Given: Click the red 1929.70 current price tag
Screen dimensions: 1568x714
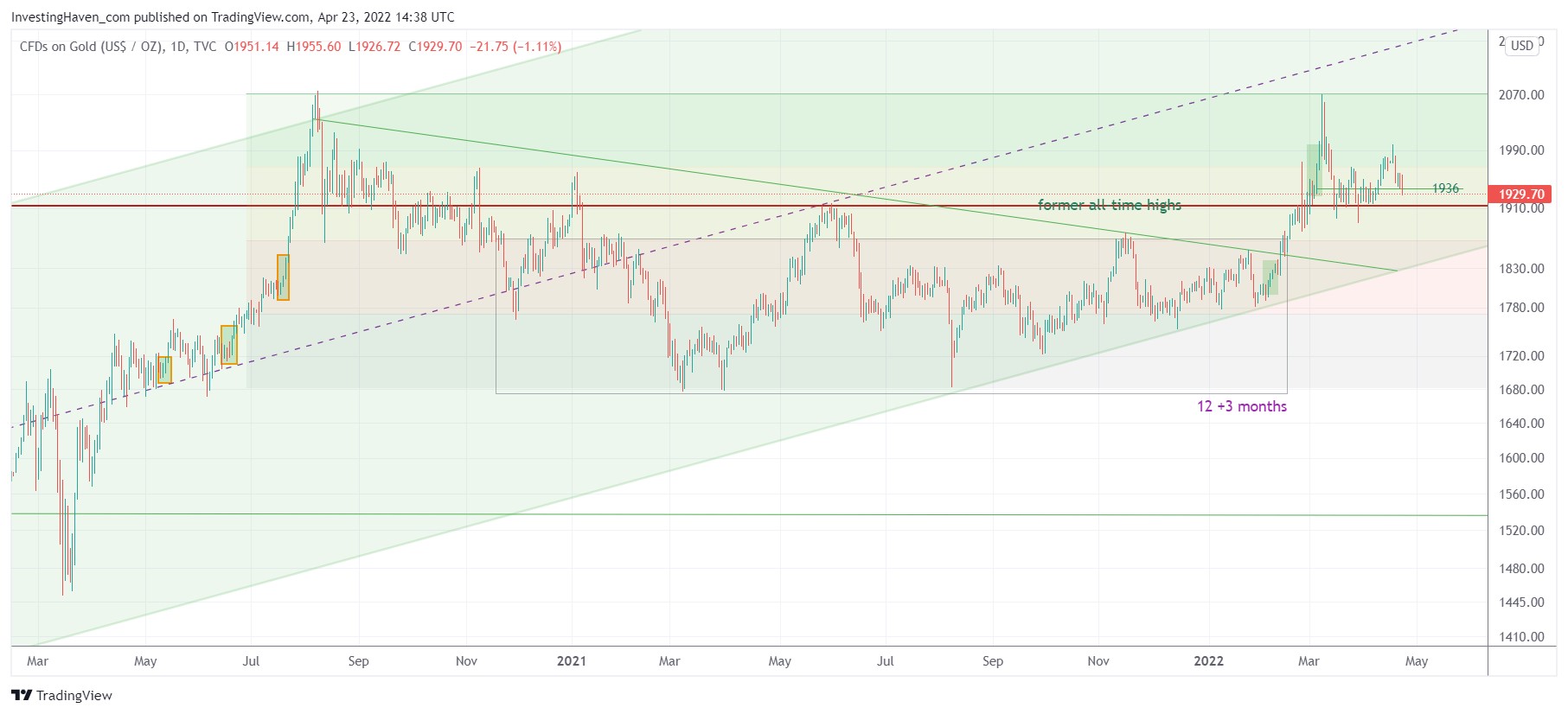Looking at the screenshot, I should pos(1520,194).
